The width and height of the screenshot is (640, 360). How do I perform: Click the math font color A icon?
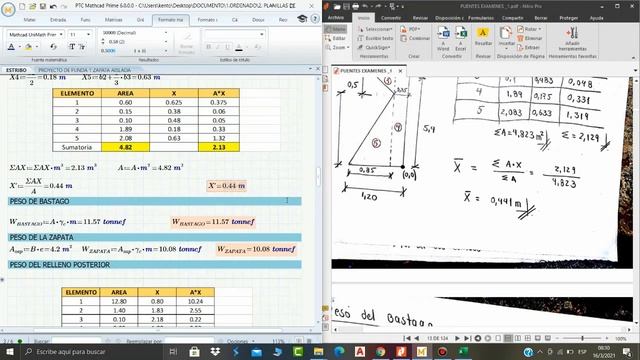[11, 47]
